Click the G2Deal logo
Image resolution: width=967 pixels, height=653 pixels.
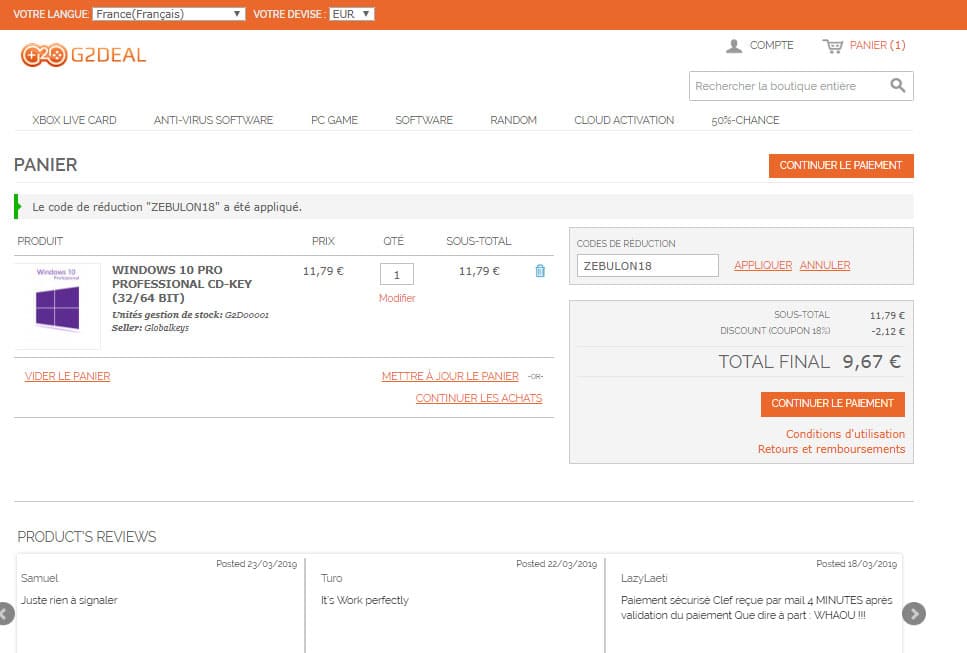[83, 55]
